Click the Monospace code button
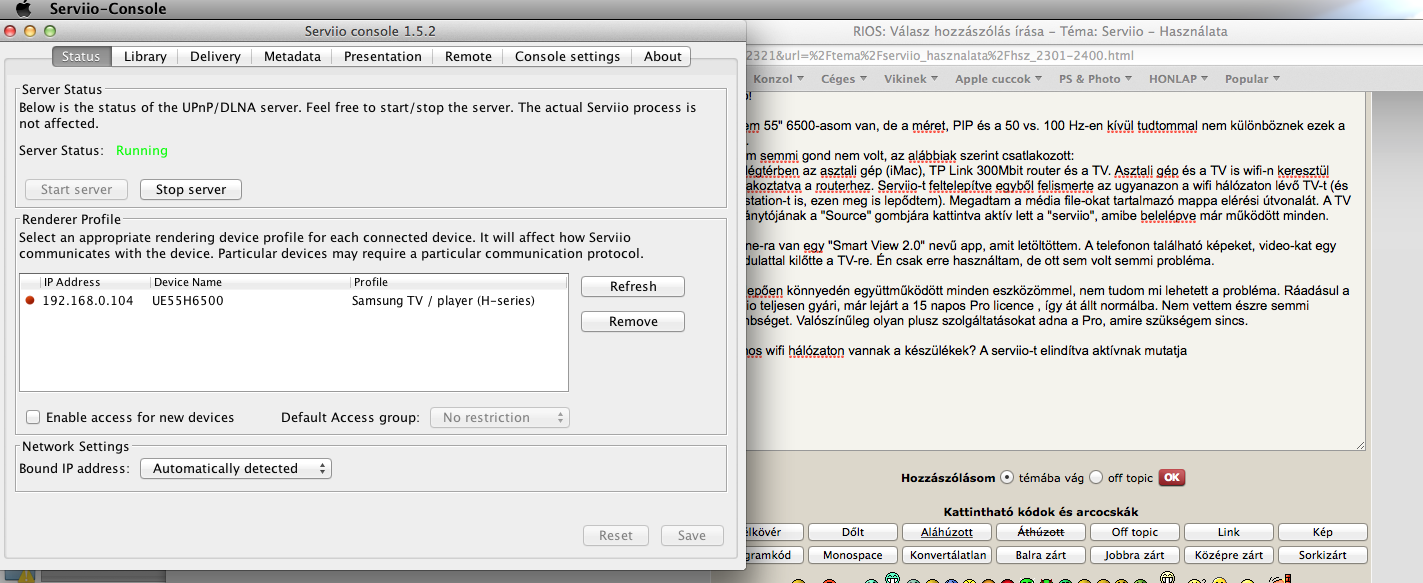 click(853, 555)
